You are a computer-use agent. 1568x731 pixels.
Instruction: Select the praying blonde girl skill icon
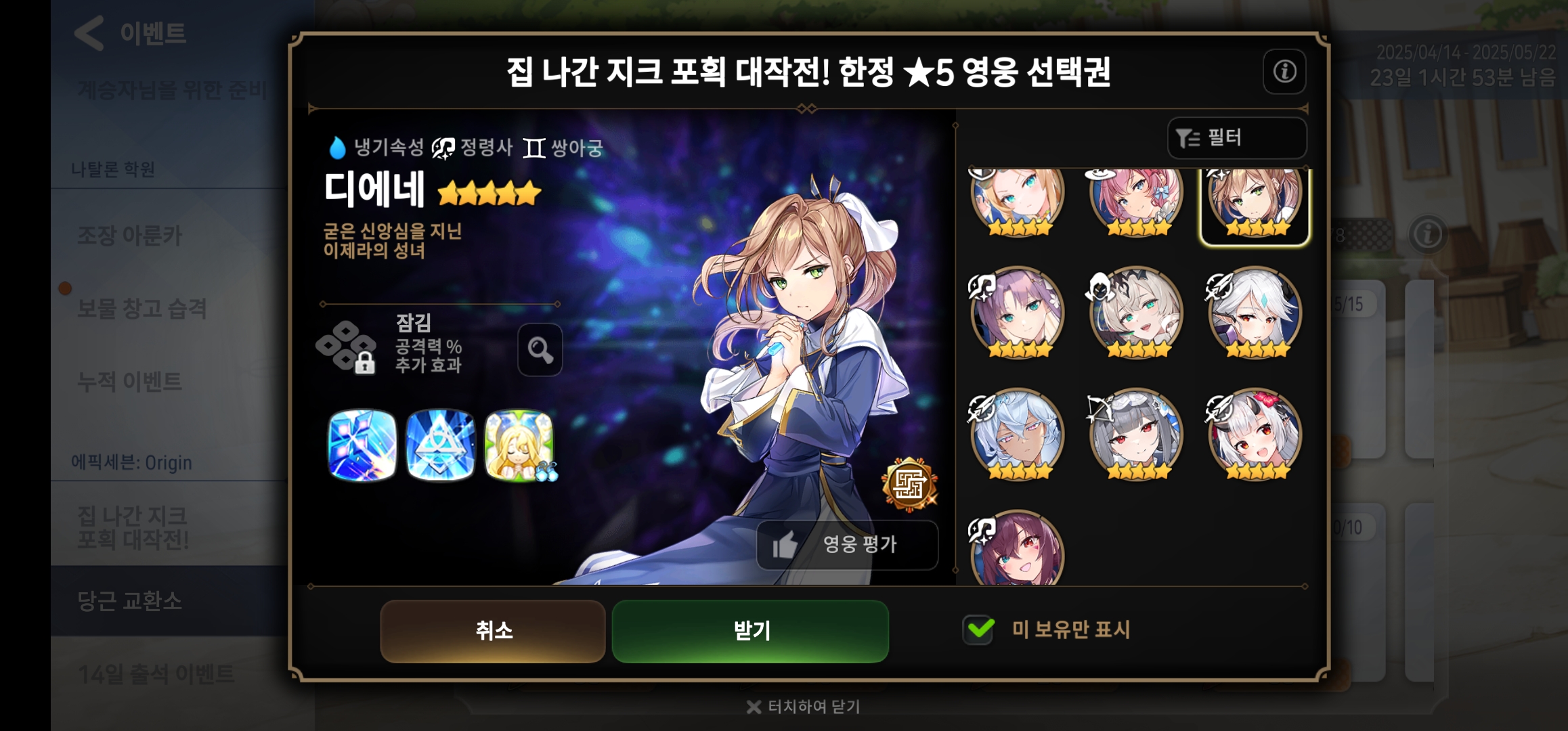point(520,445)
